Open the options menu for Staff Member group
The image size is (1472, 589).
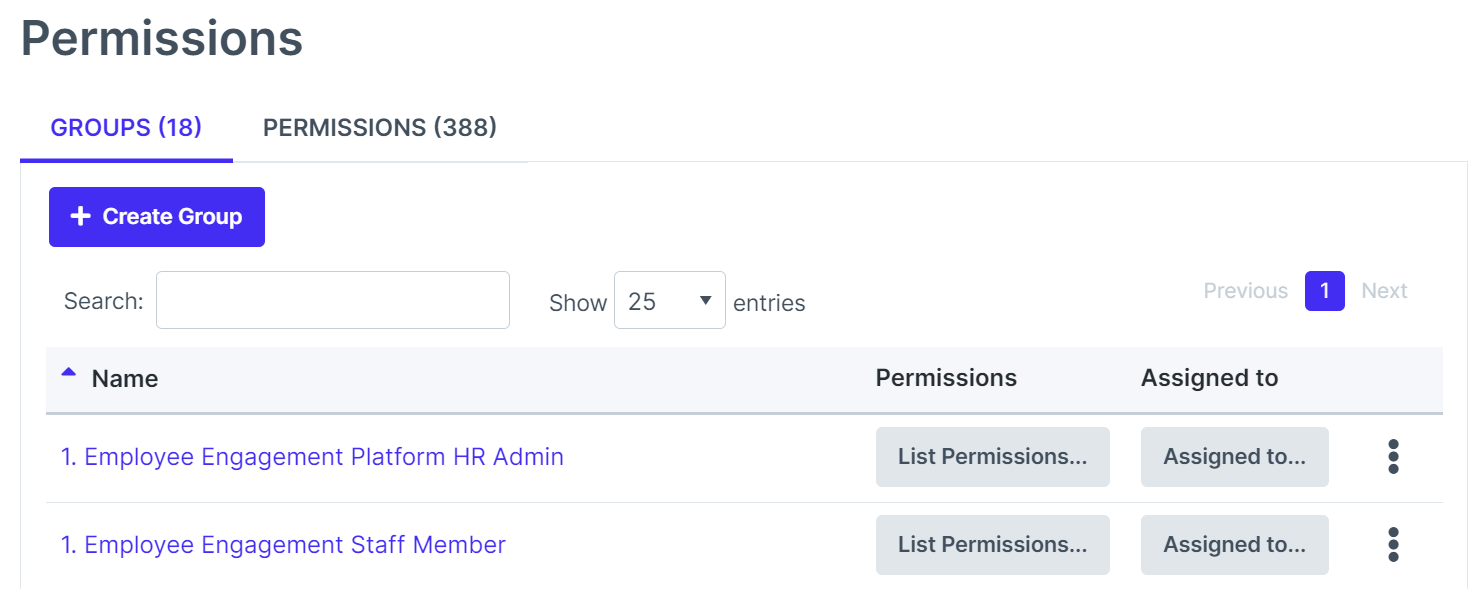coord(1393,545)
